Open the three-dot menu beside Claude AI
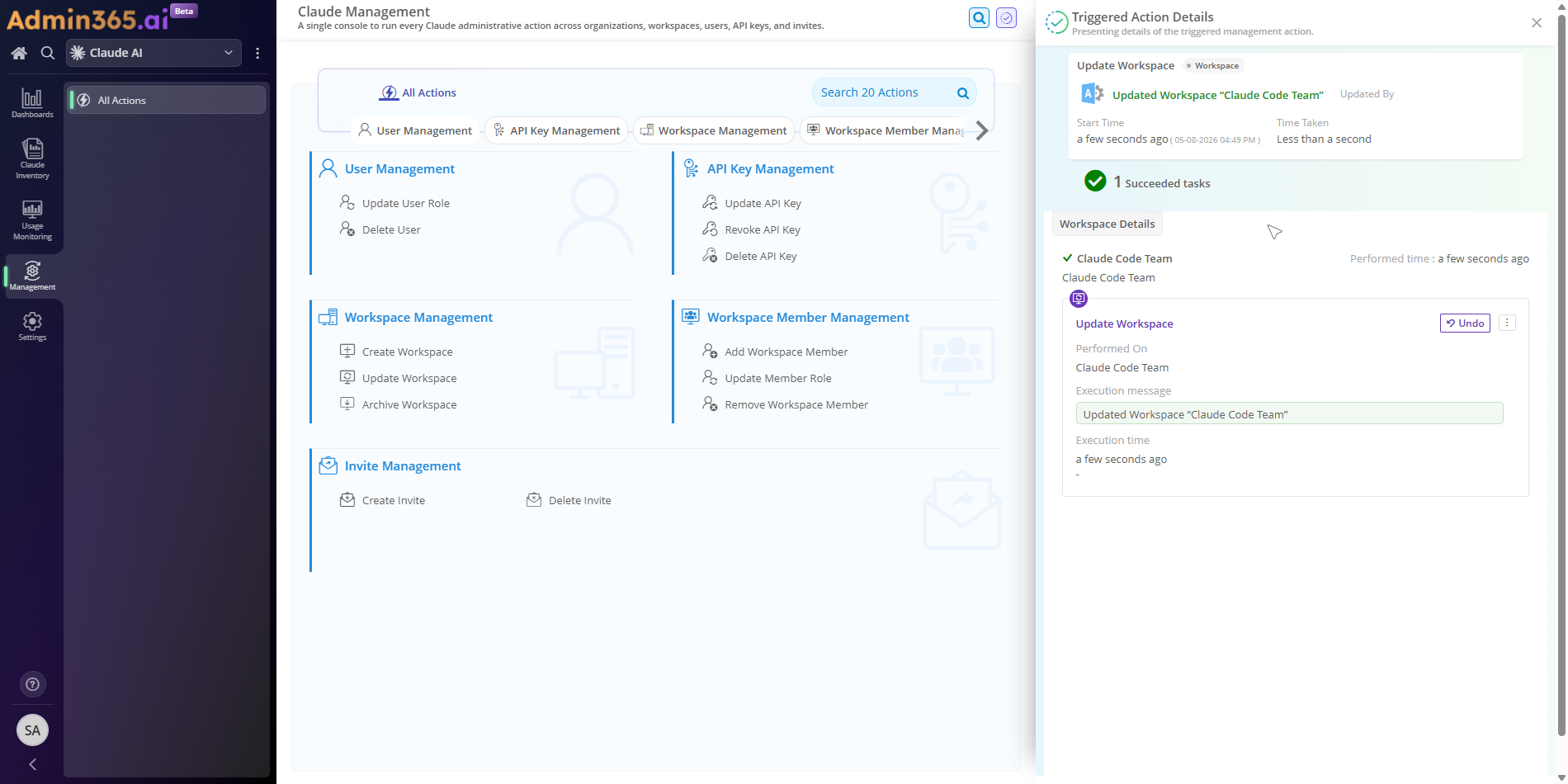Viewport: 1568px width, 784px height. click(257, 53)
